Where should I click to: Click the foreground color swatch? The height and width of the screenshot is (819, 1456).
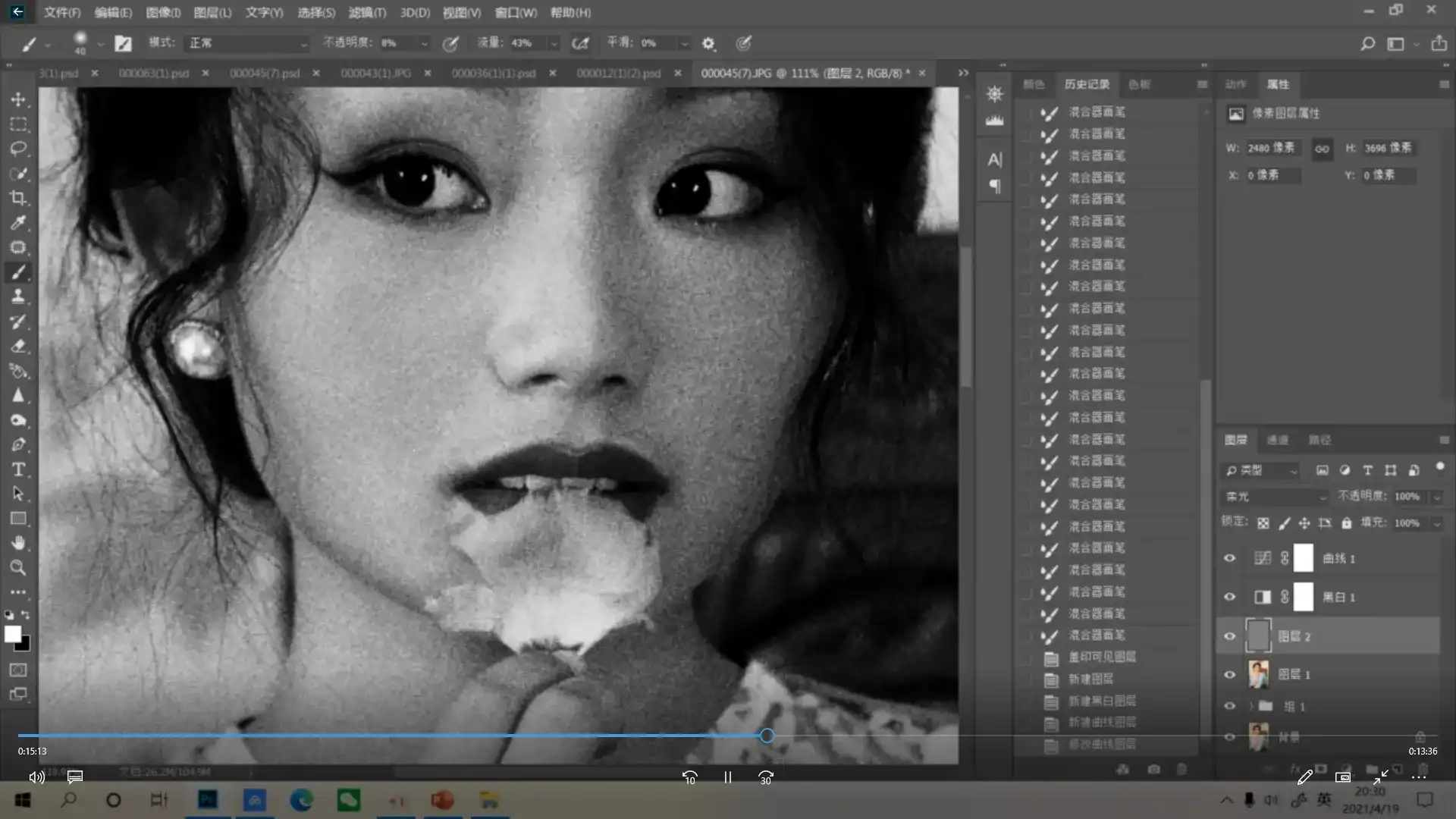[12, 634]
